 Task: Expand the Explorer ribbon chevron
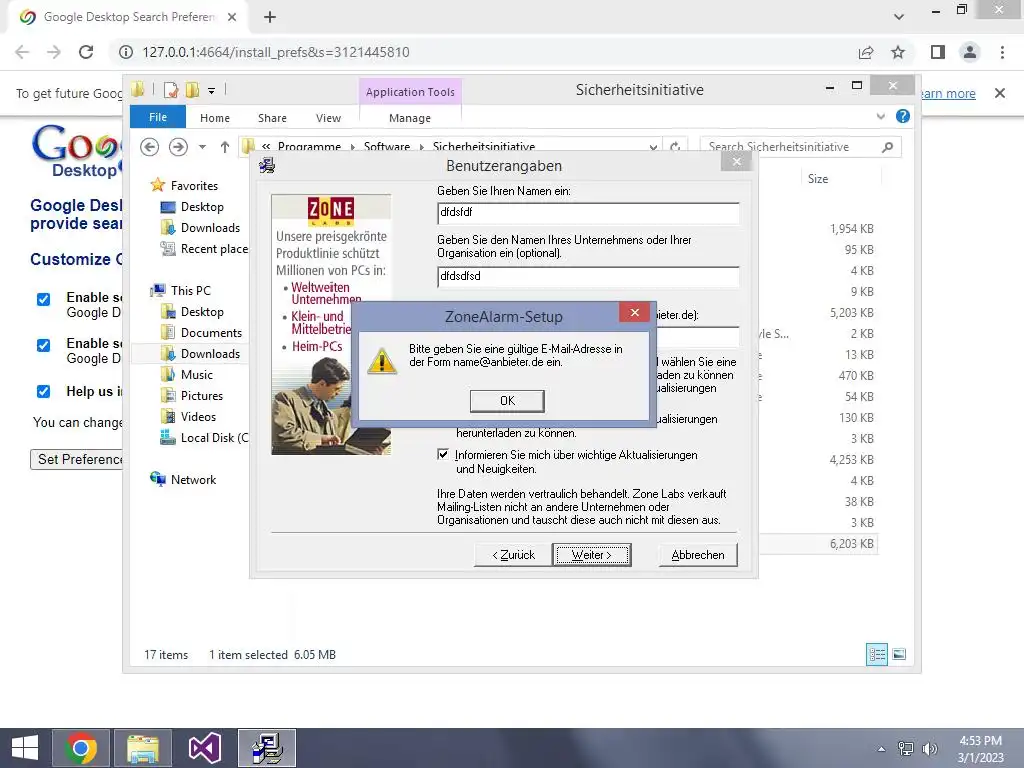pos(881,116)
